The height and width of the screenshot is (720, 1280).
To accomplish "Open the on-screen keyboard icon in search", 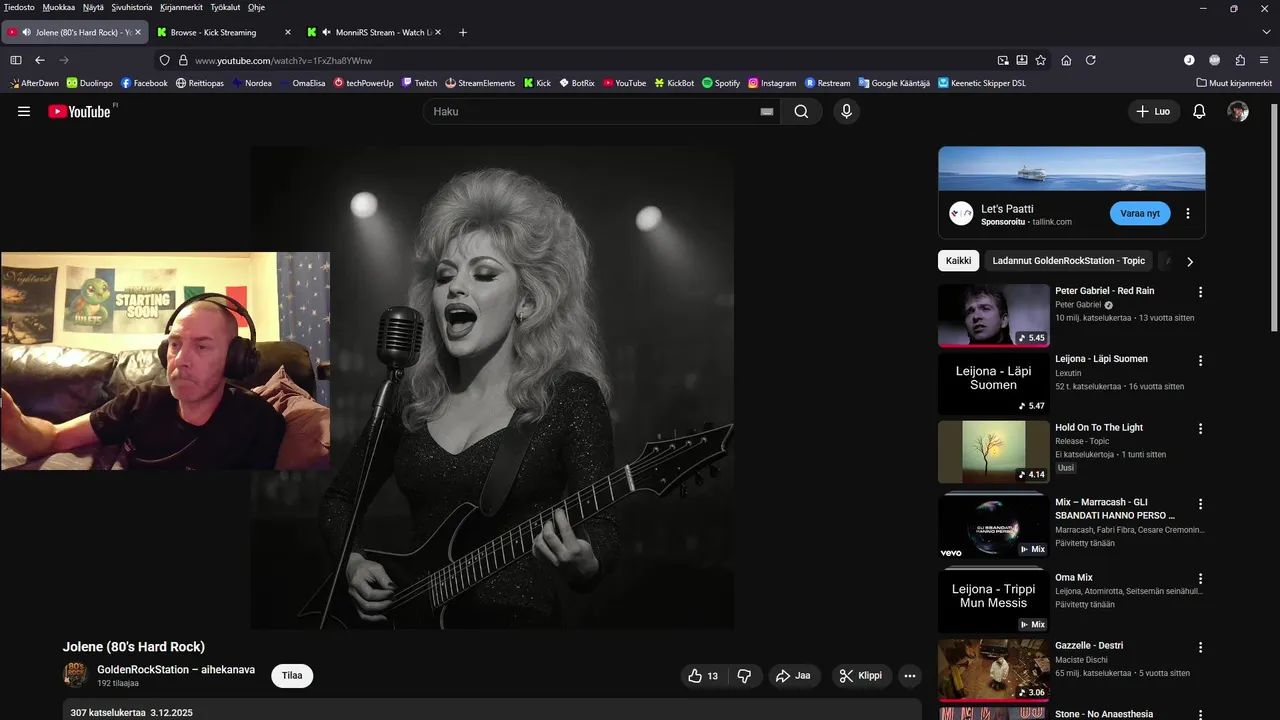I will tap(767, 112).
